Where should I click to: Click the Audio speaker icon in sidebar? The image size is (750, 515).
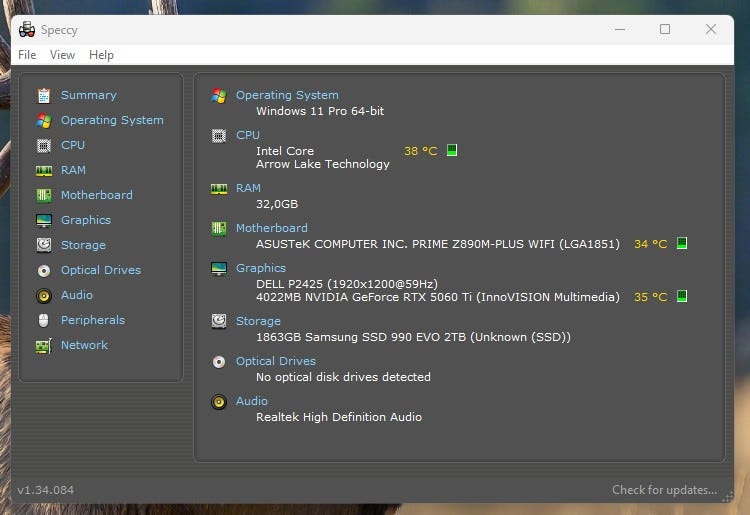click(x=44, y=296)
